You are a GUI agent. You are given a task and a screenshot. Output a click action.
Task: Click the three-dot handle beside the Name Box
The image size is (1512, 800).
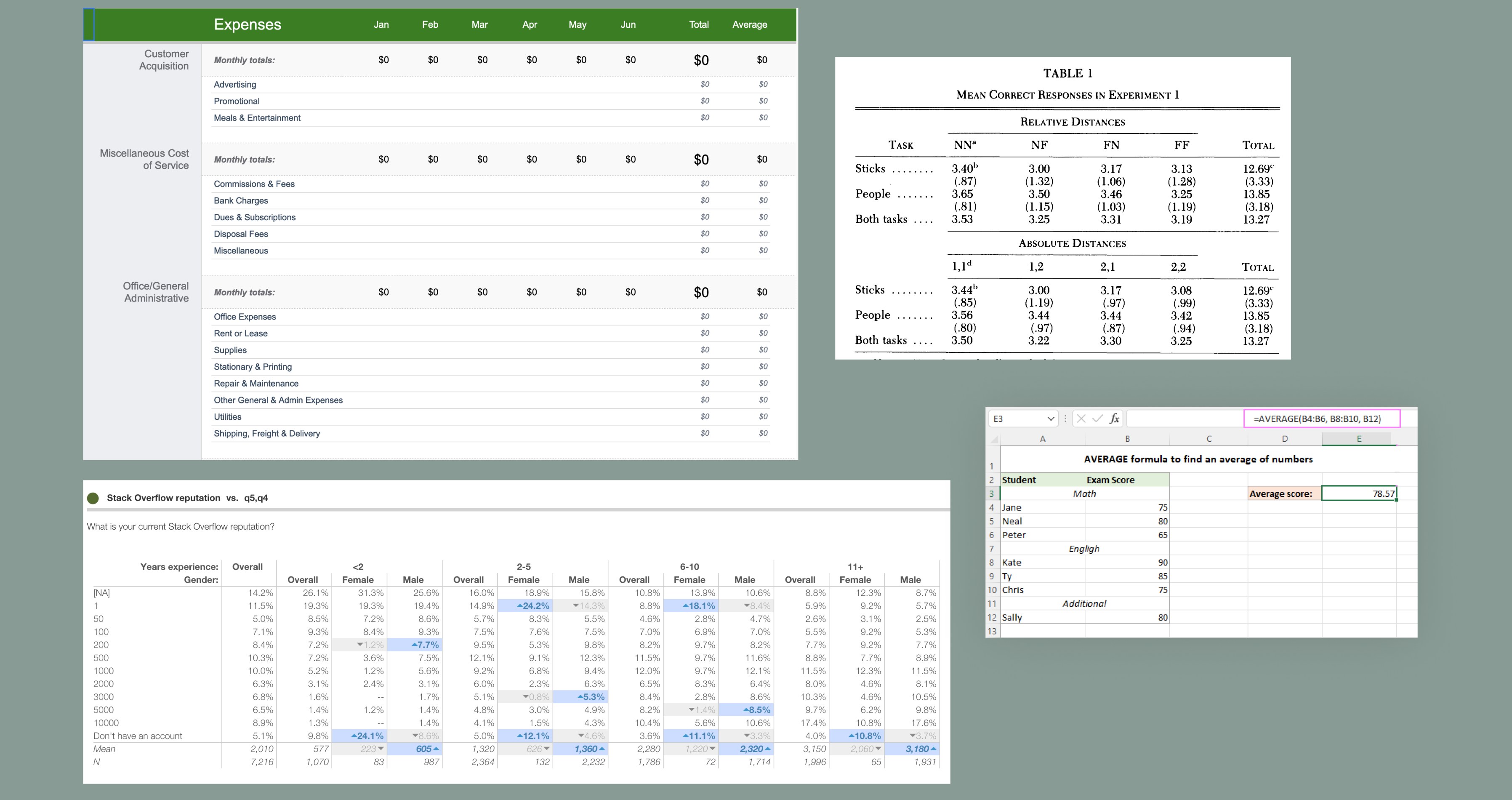[x=1065, y=419]
